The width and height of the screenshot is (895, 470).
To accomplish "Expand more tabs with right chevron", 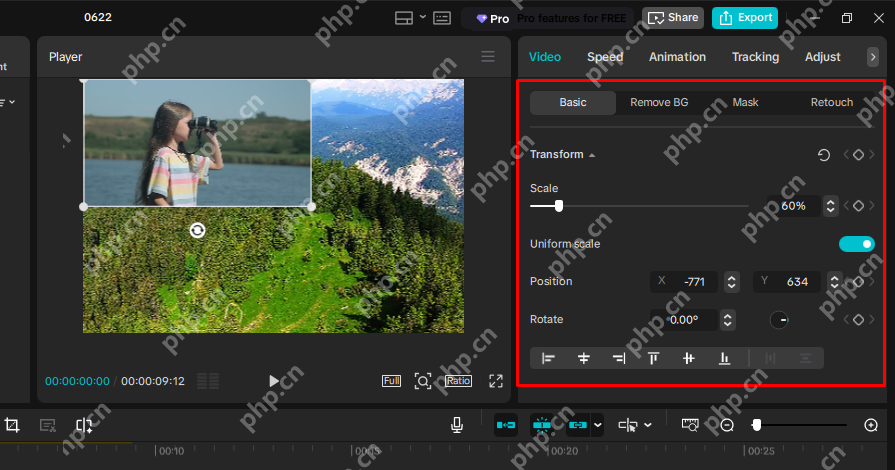I will [873, 57].
